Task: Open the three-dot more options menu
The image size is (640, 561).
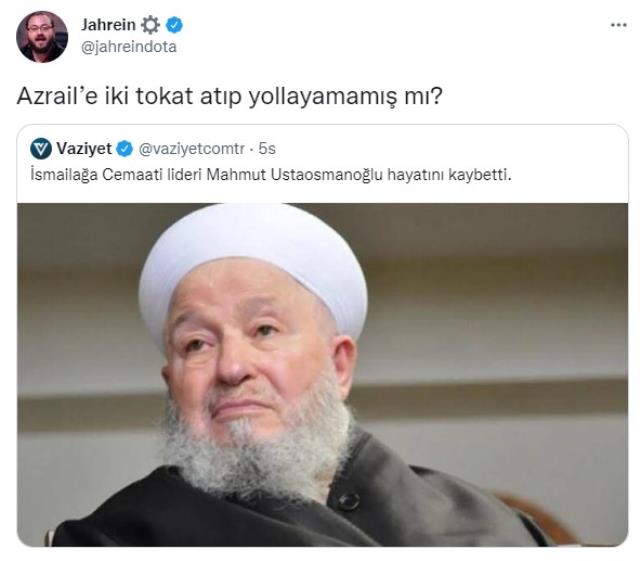Action: pos(618,25)
